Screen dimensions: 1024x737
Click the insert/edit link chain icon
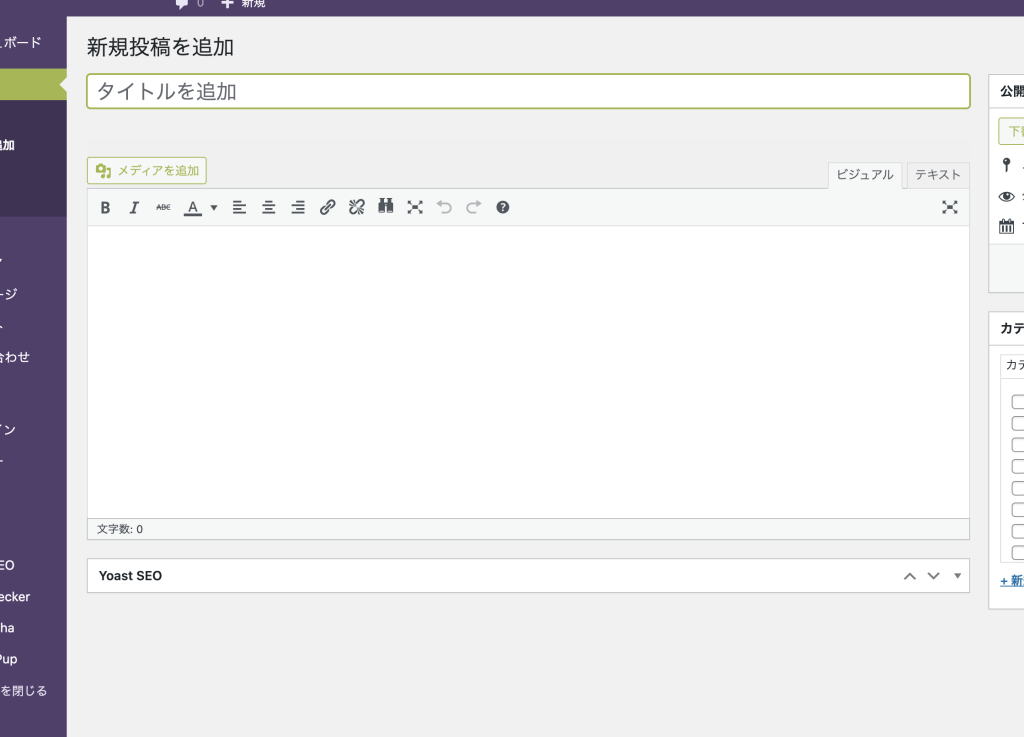click(327, 208)
